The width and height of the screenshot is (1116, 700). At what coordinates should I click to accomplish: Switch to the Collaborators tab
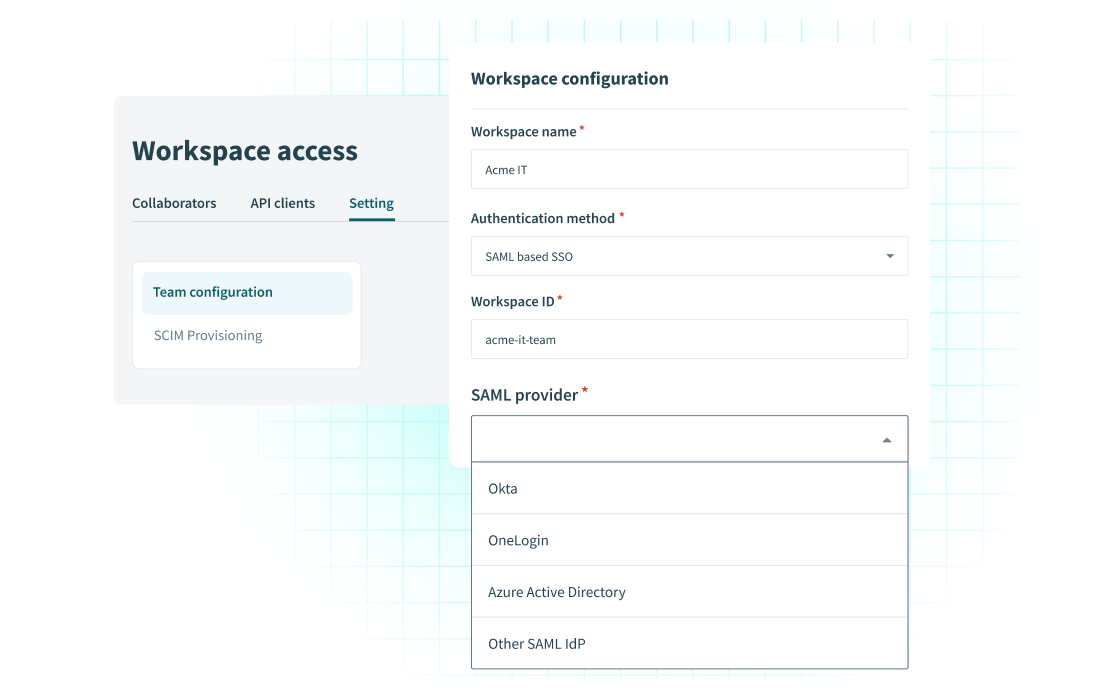click(x=174, y=203)
